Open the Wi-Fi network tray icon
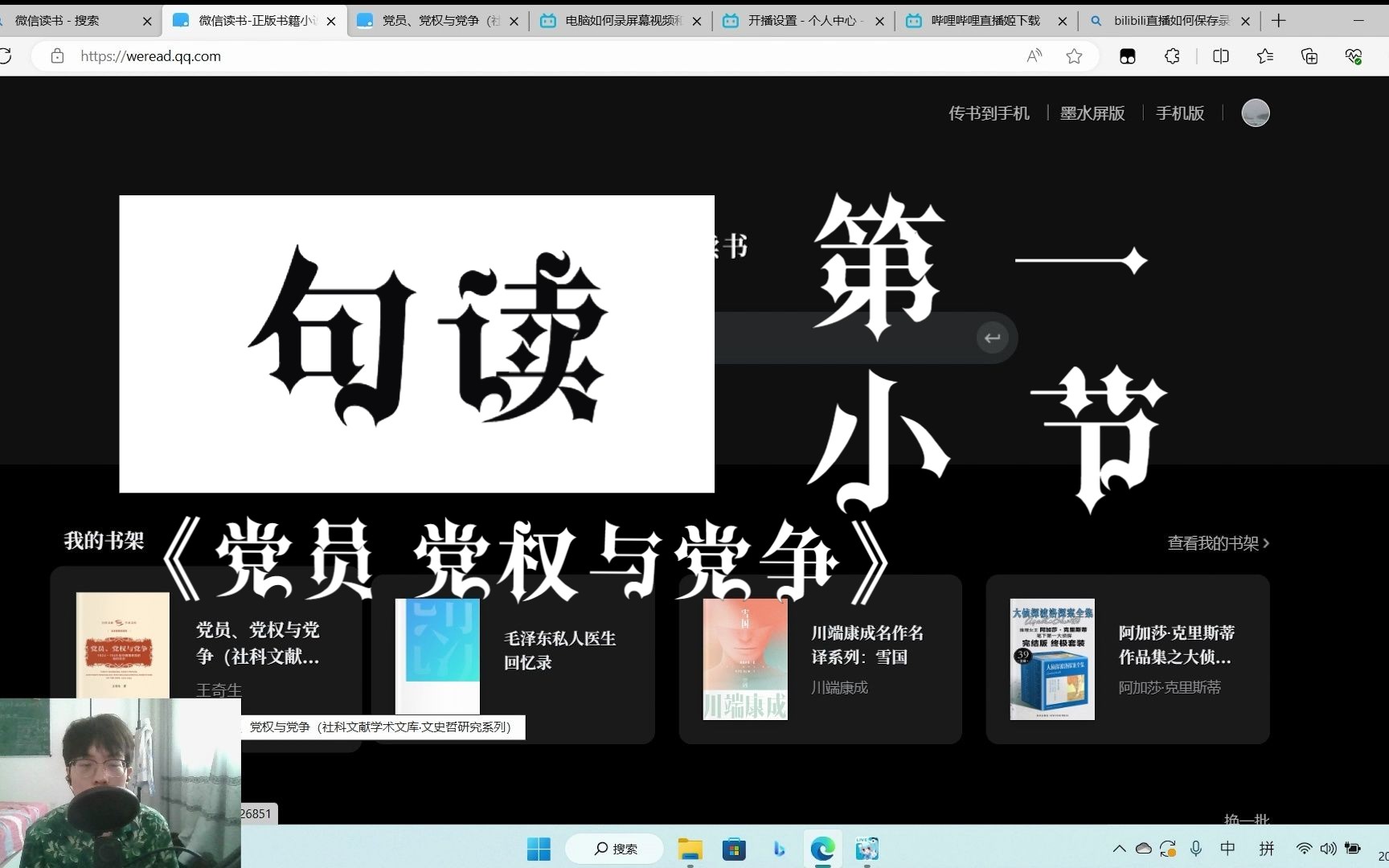This screenshot has width=1389, height=868. coord(1304,849)
